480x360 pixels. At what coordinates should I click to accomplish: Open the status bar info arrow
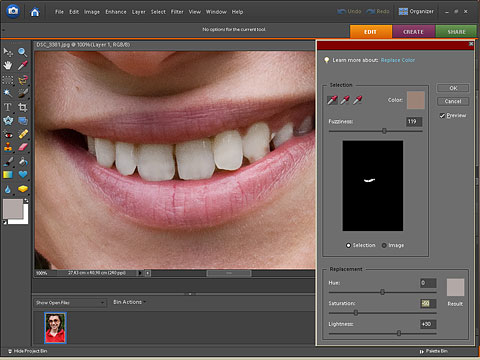click(140, 273)
